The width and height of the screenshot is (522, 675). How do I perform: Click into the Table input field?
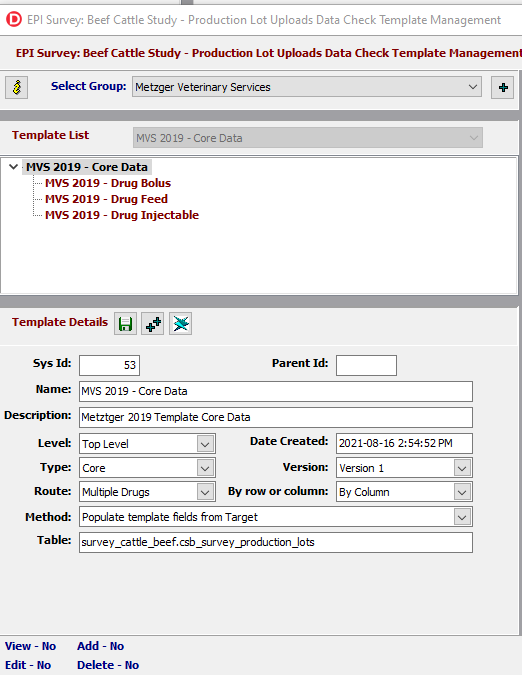coord(276,542)
